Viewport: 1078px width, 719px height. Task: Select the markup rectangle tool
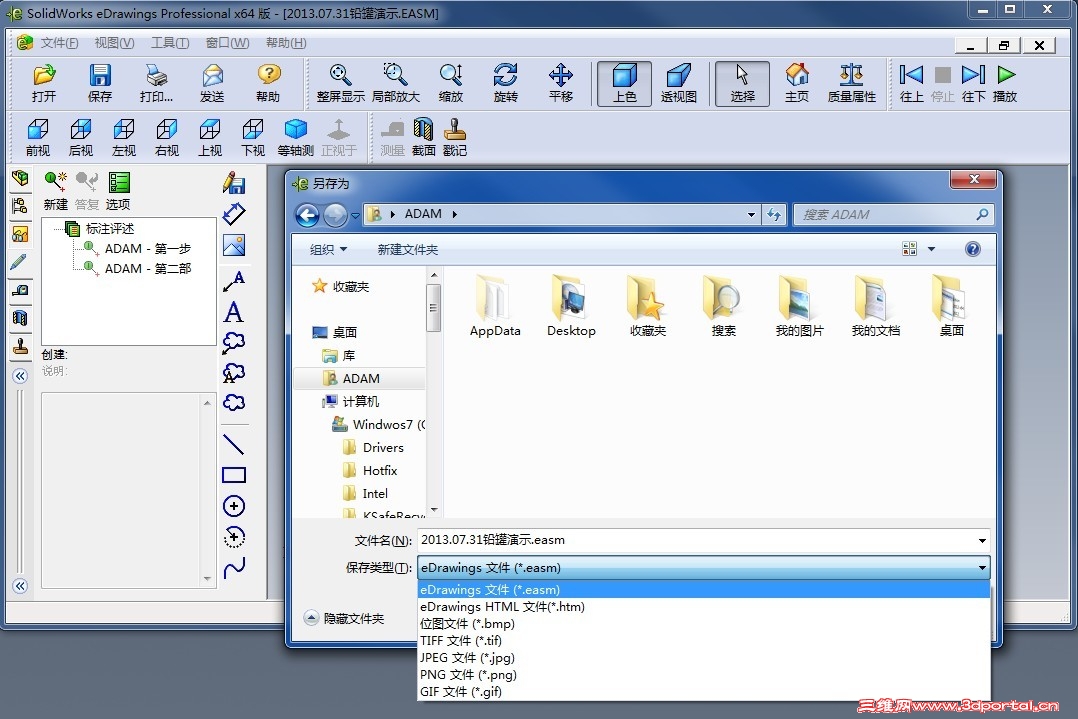coord(234,475)
